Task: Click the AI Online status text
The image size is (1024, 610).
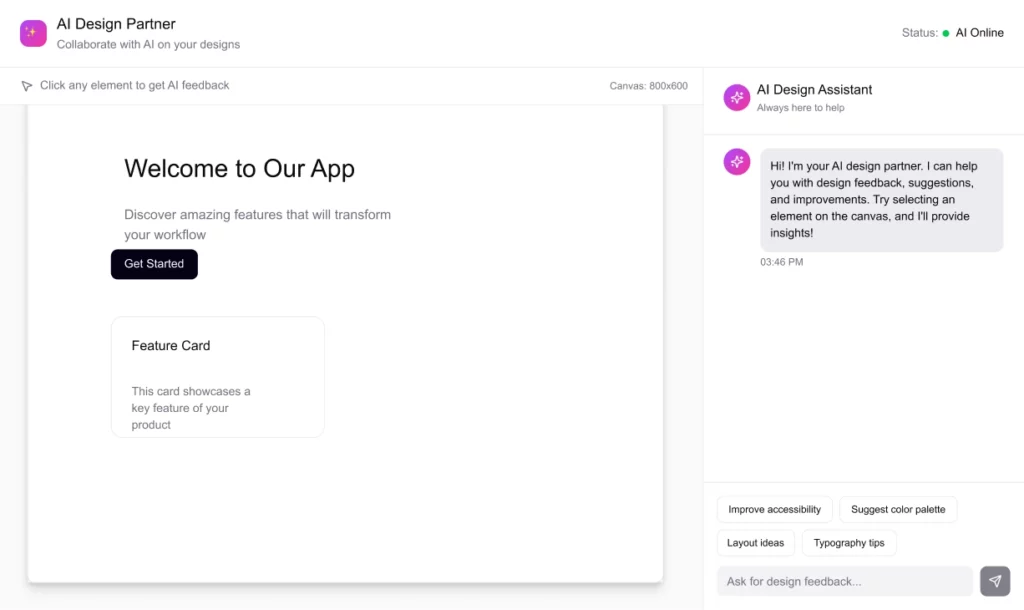Action: coord(979,33)
